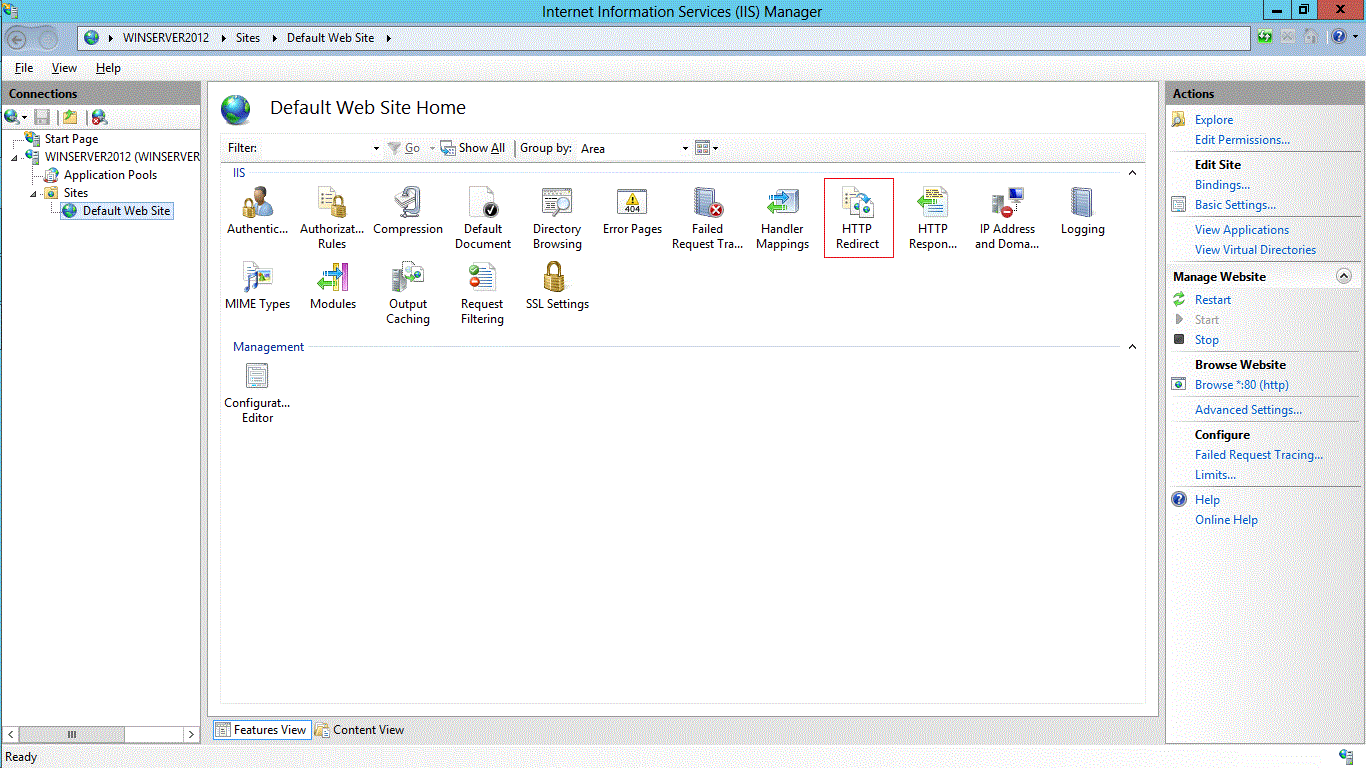Click the Explore action link
This screenshot has height=768, width=1366.
pos(1214,120)
